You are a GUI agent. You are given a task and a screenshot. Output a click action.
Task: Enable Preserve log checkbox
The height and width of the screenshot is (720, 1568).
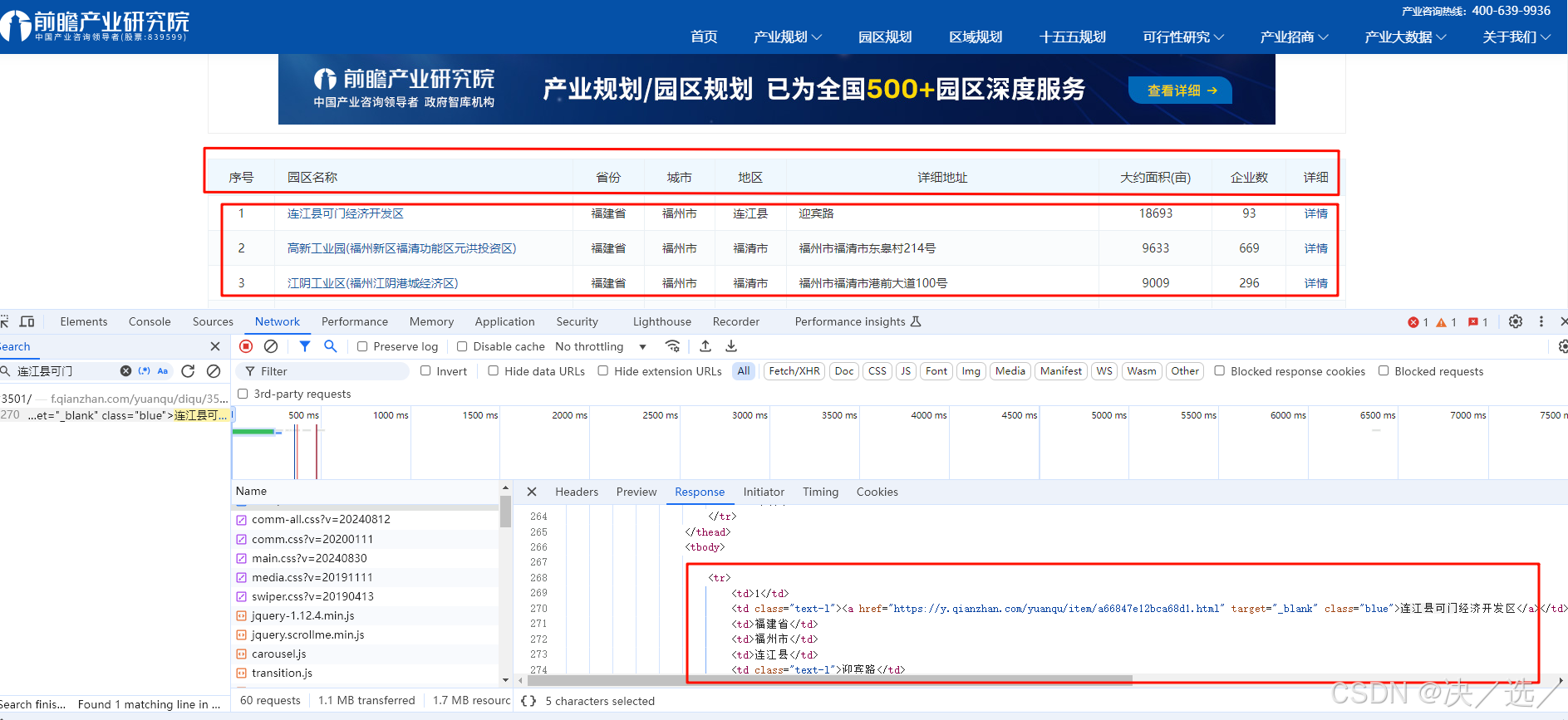pos(362,346)
